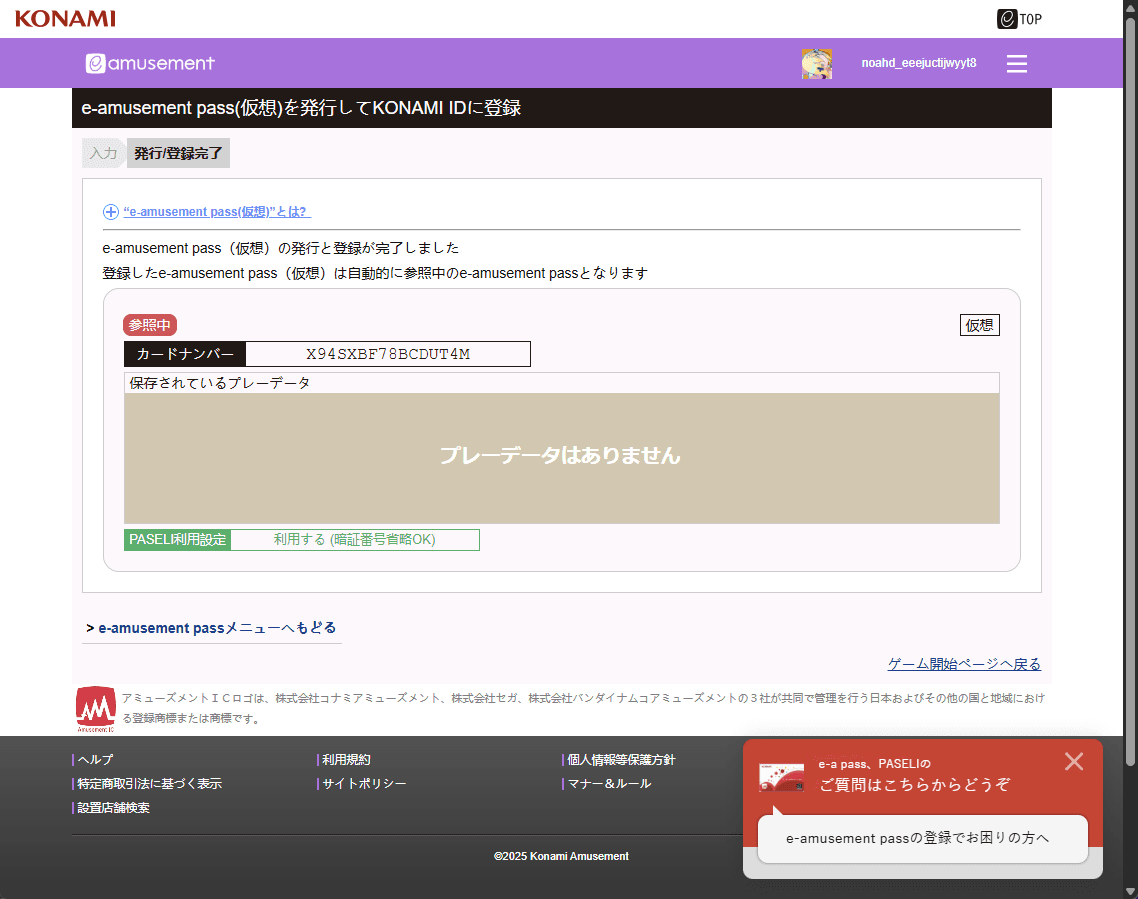Select the 発行/登録完了 step tab
1138x899 pixels.
[x=178, y=153]
